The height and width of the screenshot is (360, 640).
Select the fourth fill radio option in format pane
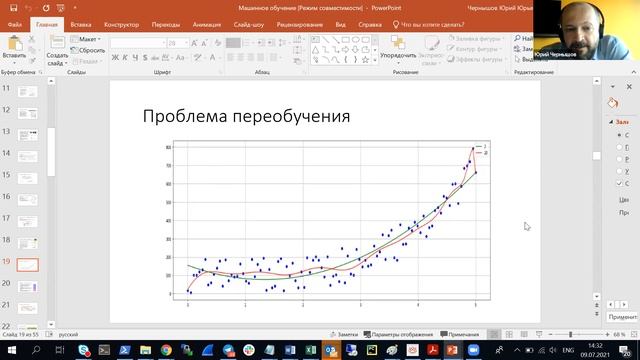tap(619, 171)
